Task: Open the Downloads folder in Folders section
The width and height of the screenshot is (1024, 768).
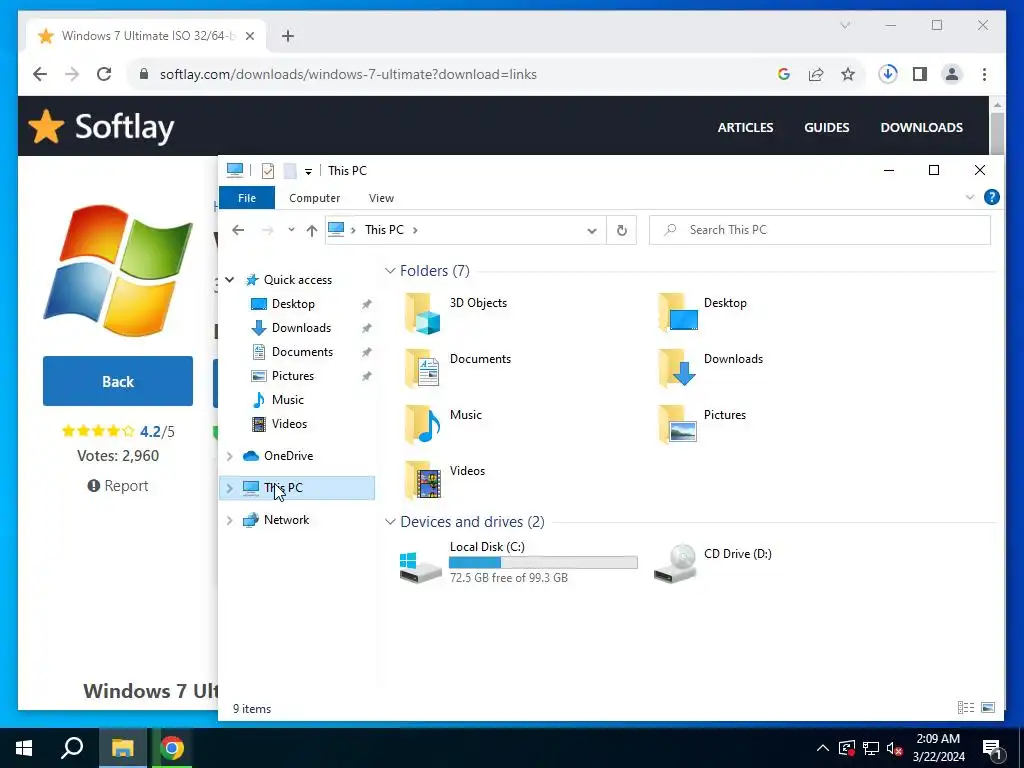Action: (x=677, y=368)
